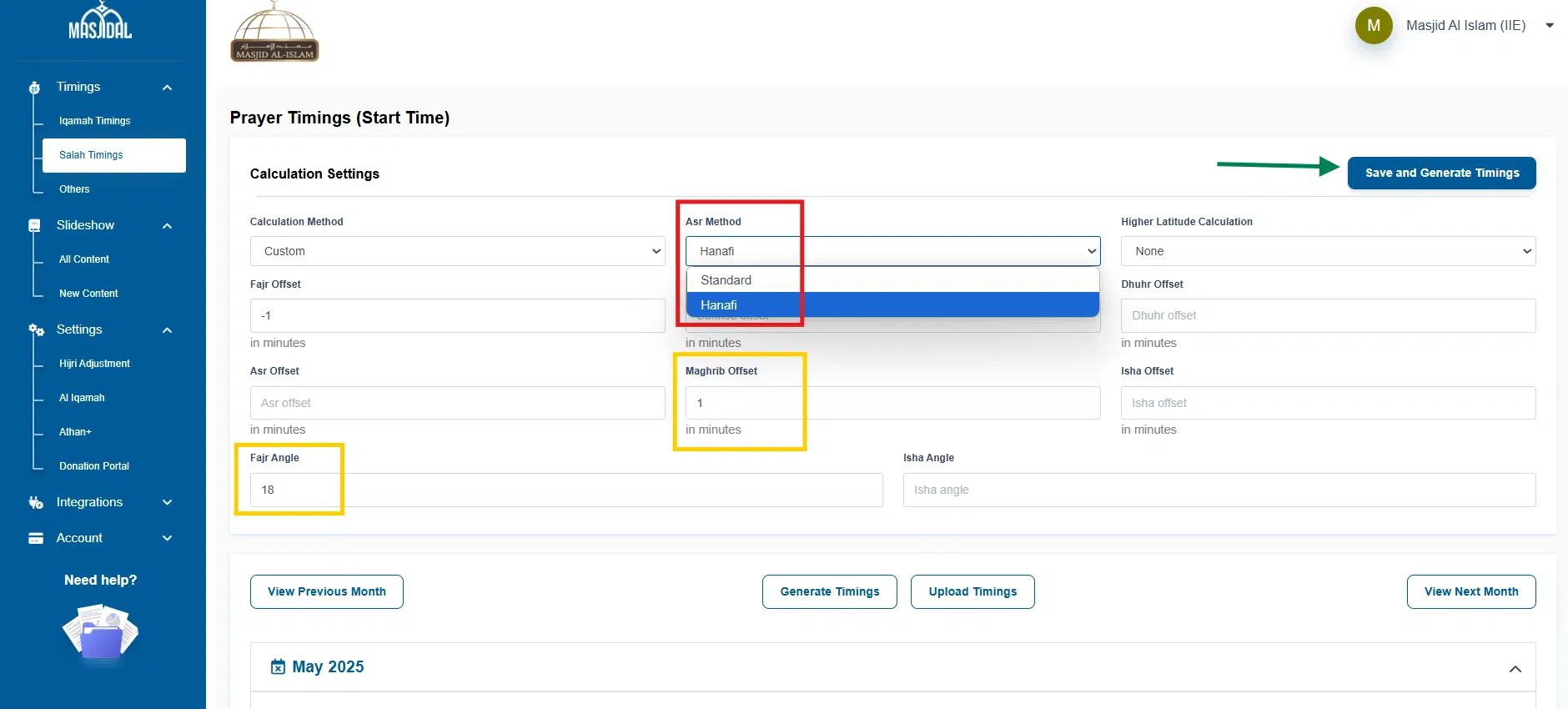Screen dimensions: 1568x709
Task: Open the account menu arrow near Masjid Al Islam
Action: coord(1549,26)
